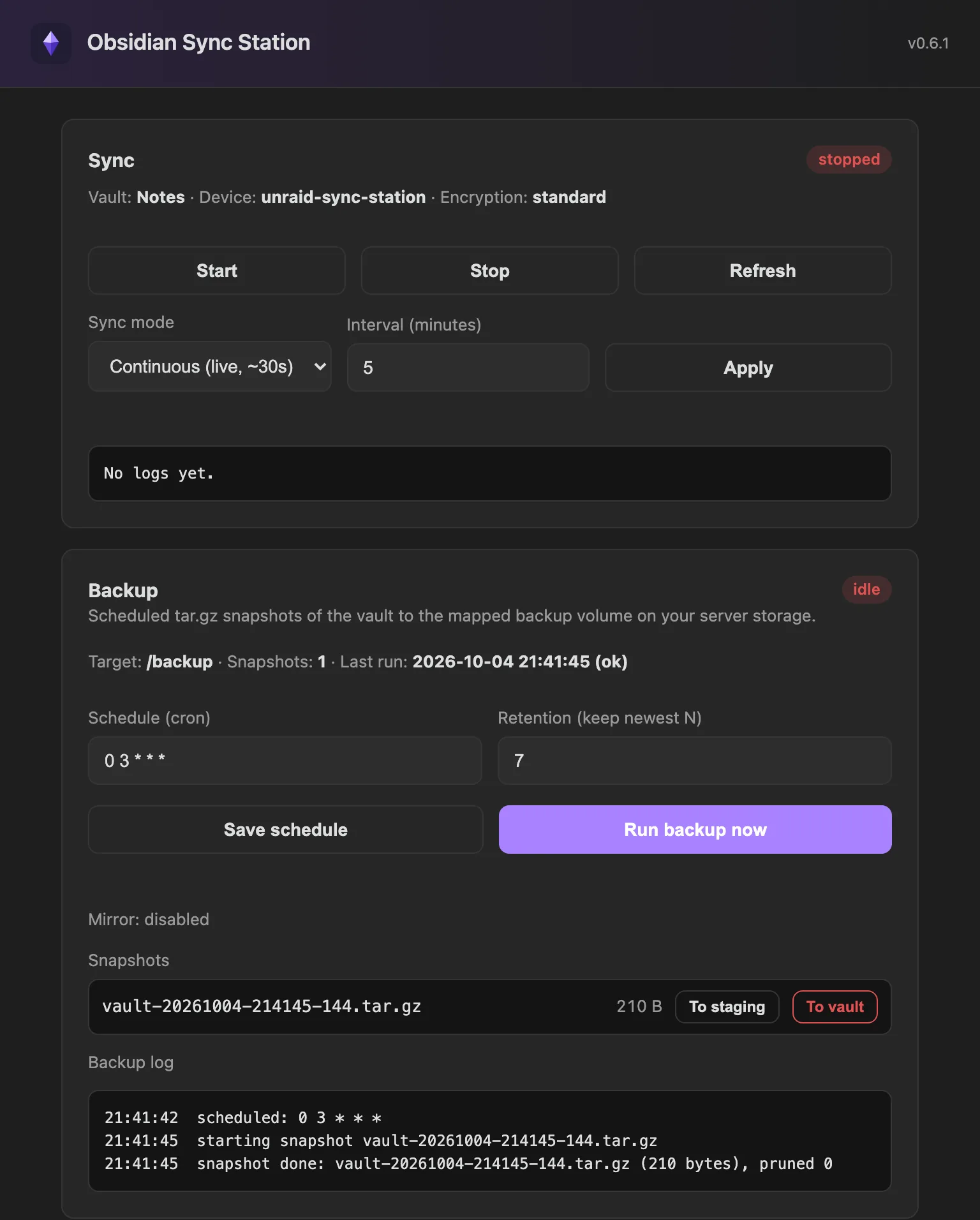The height and width of the screenshot is (1220, 980).
Task: Click the Last run timestamp 2026-10-04 21:41:45
Action: coord(501,662)
